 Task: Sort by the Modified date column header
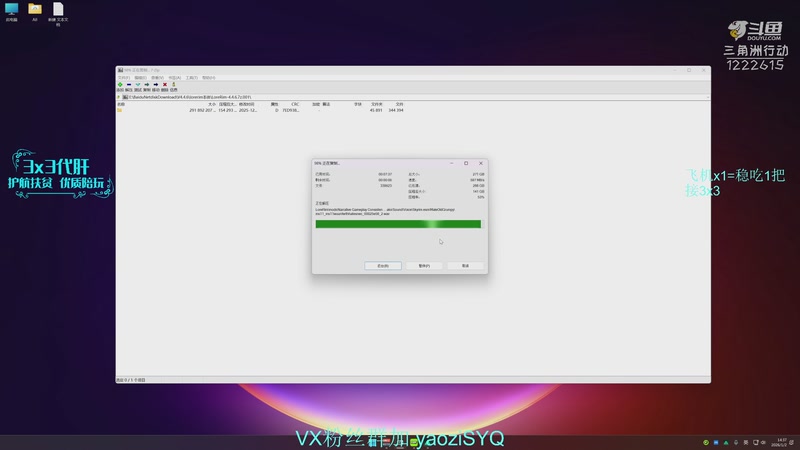click(x=247, y=104)
